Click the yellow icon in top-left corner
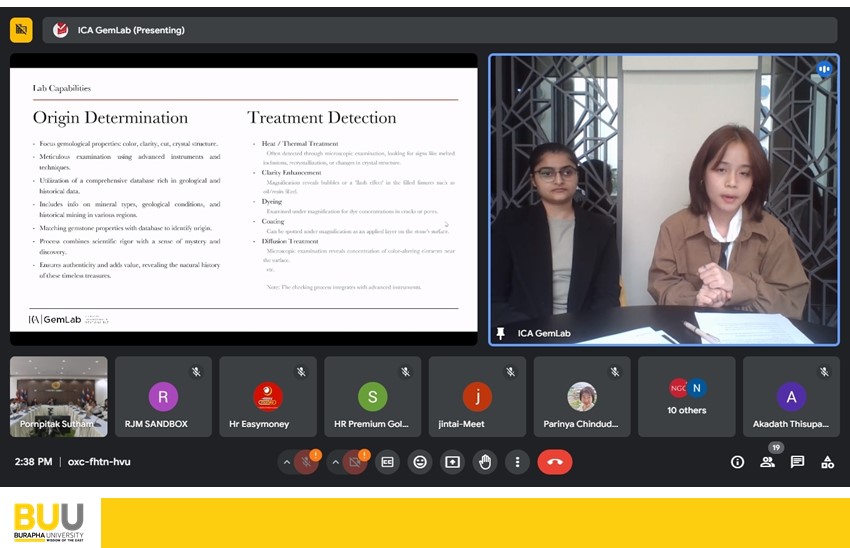 [21, 30]
